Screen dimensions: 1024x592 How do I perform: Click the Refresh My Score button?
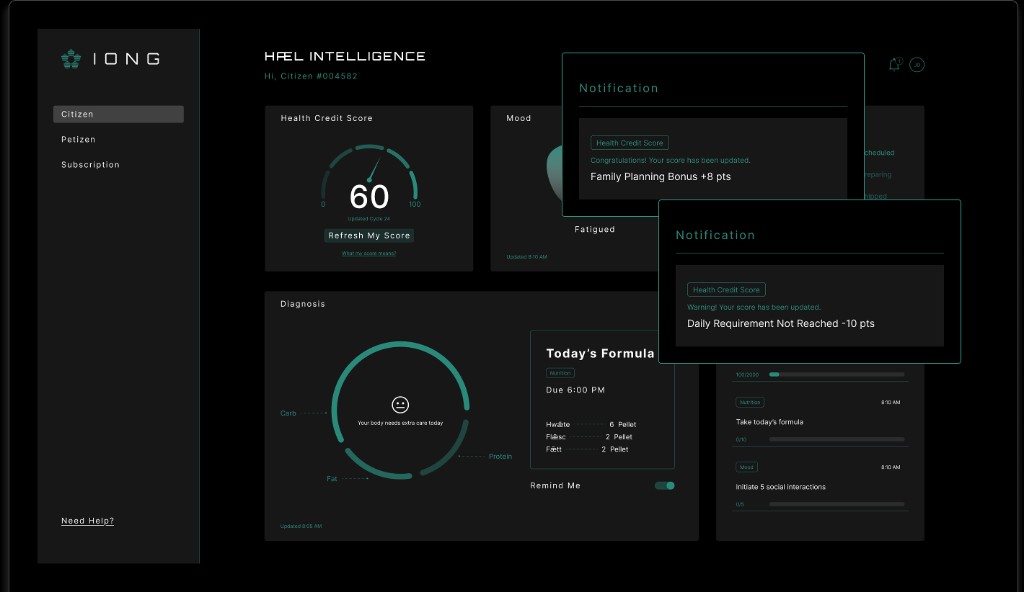(x=369, y=236)
